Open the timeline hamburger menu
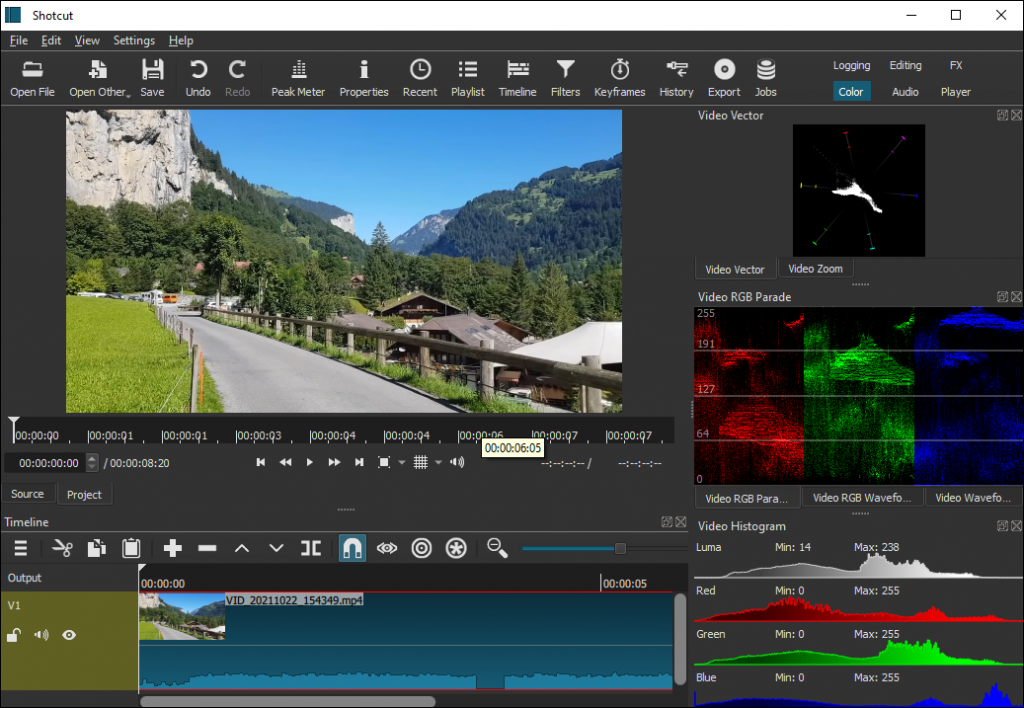This screenshot has width=1024, height=708. tap(20, 547)
